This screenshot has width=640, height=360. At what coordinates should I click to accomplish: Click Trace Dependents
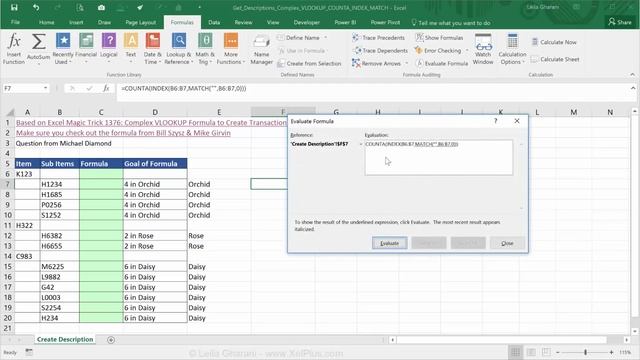[x=380, y=51]
